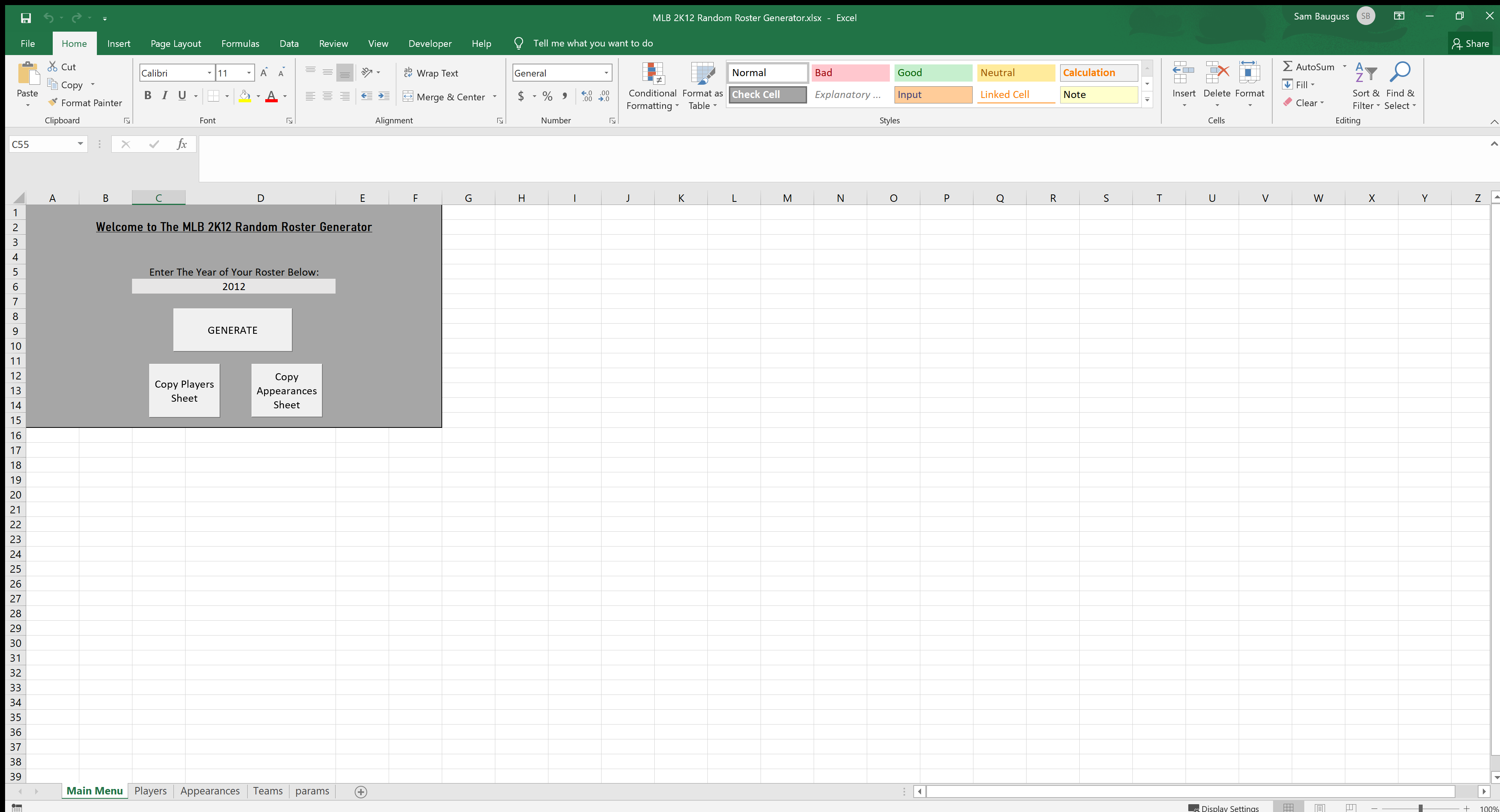Increase font size with the larger A icon
The image size is (1500, 812).
tap(264, 73)
